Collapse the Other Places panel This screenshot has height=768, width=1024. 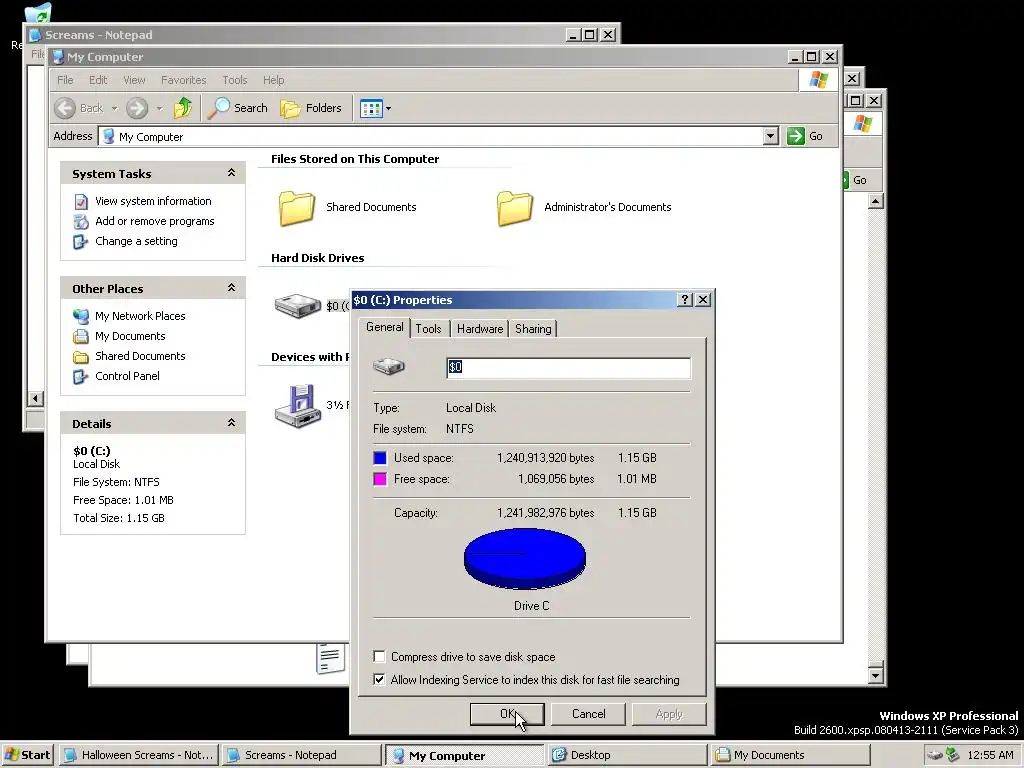231,288
